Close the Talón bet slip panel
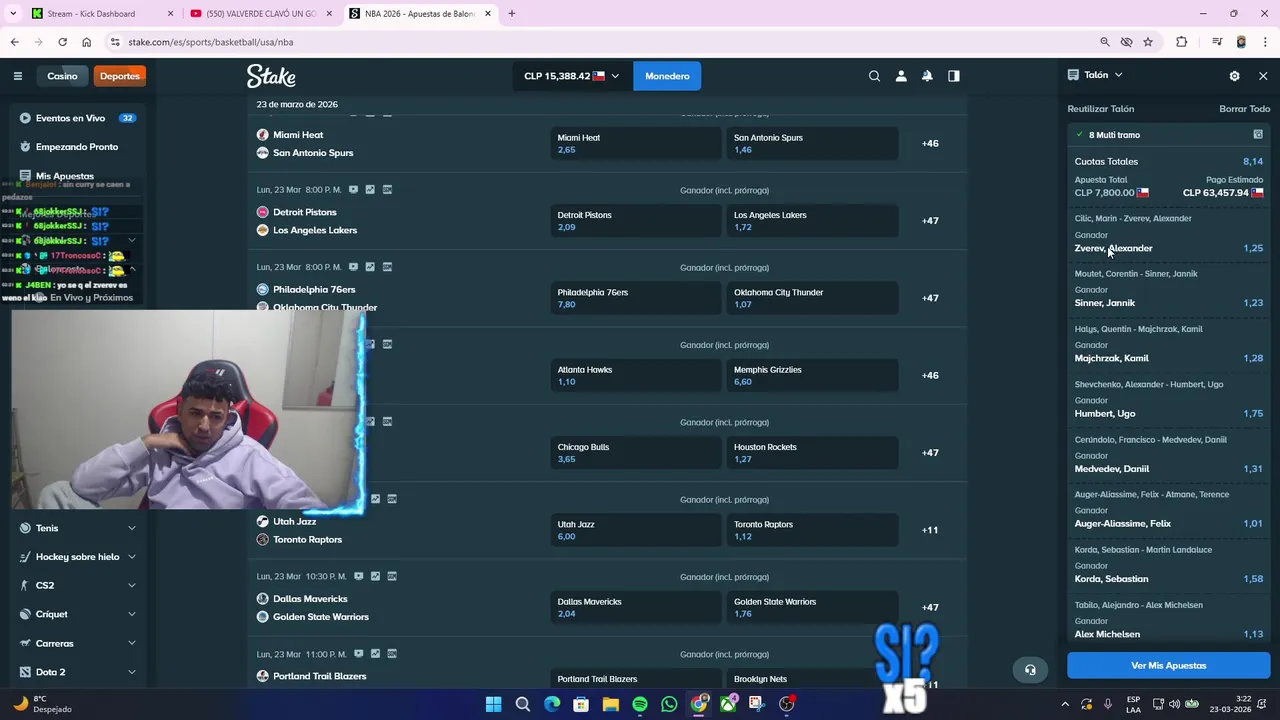The image size is (1280, 720). coord(1263,76)
